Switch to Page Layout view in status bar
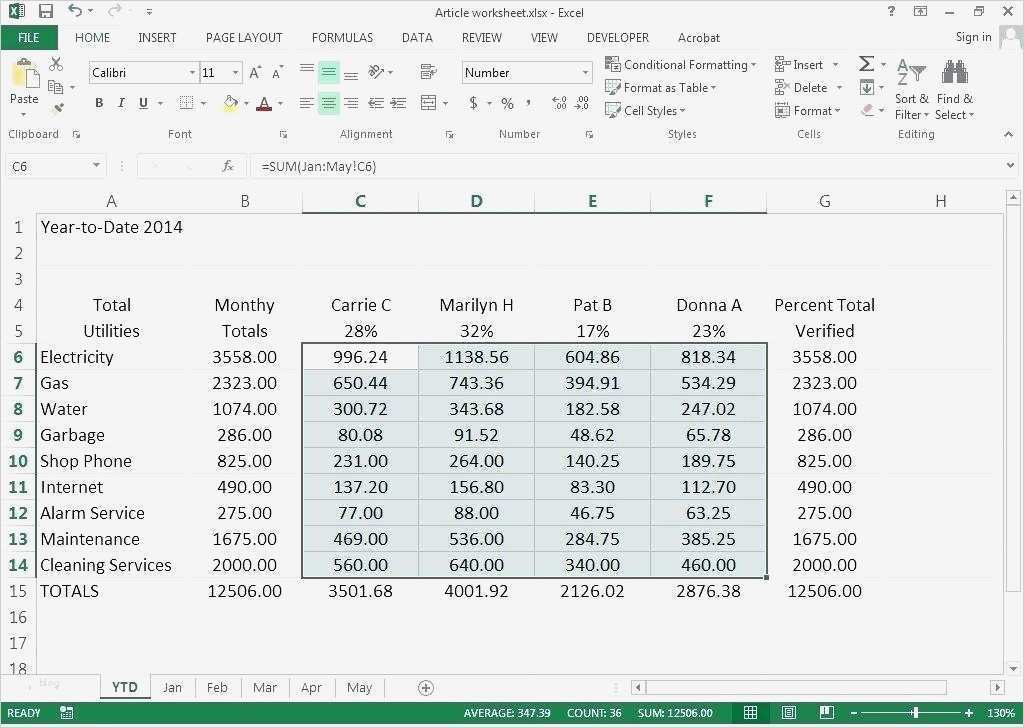1024x728 pixels. (x=788, y=712)
